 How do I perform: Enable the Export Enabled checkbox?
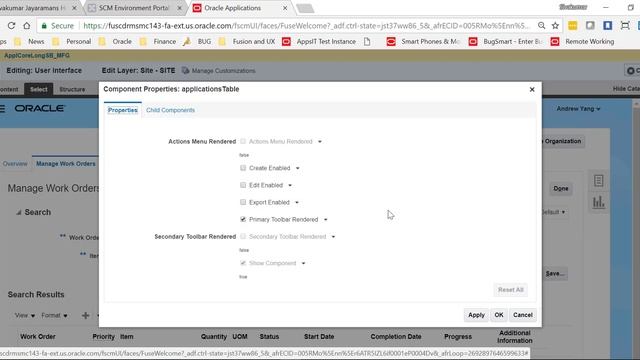tap(243, 202)
